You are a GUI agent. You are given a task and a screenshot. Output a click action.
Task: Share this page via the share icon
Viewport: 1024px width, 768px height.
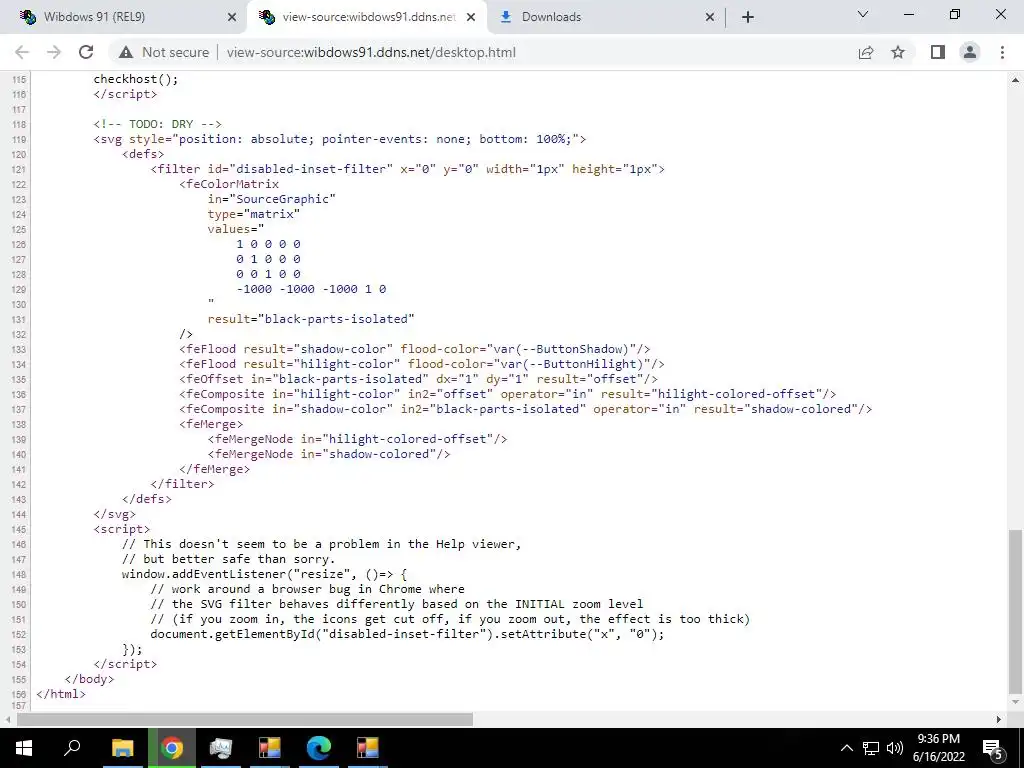[x=866, y=52]
